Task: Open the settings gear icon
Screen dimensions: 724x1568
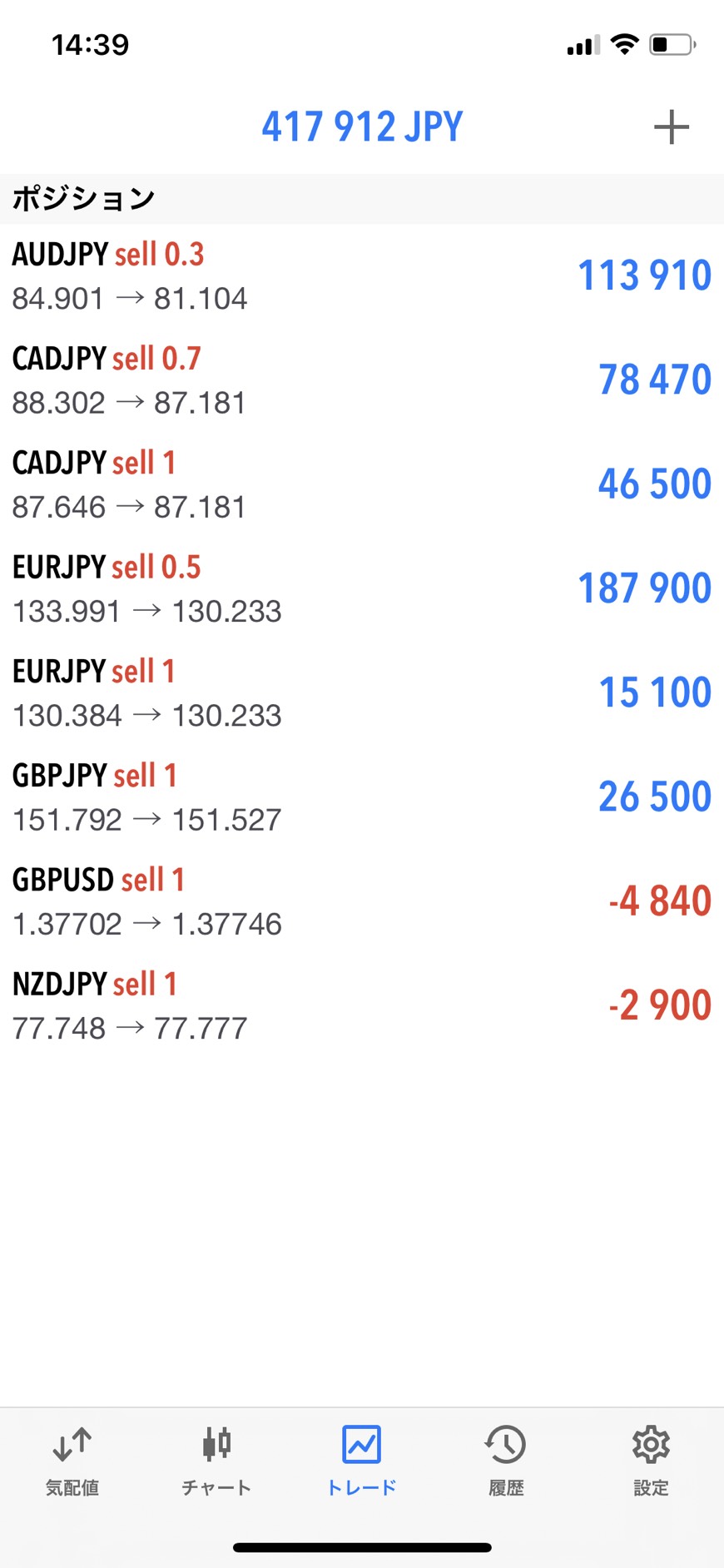Action: (x=651, y=1444)
